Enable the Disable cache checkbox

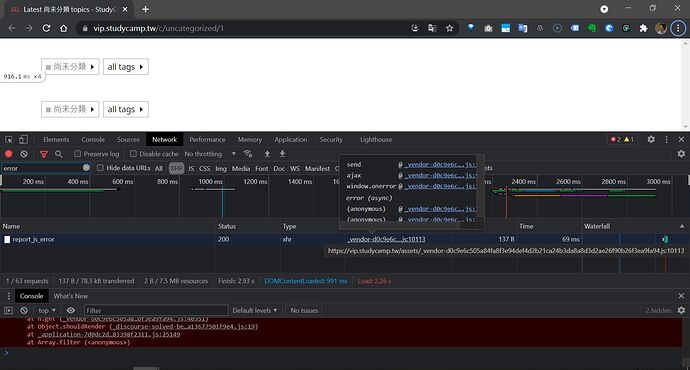click(x=133, y=154)
